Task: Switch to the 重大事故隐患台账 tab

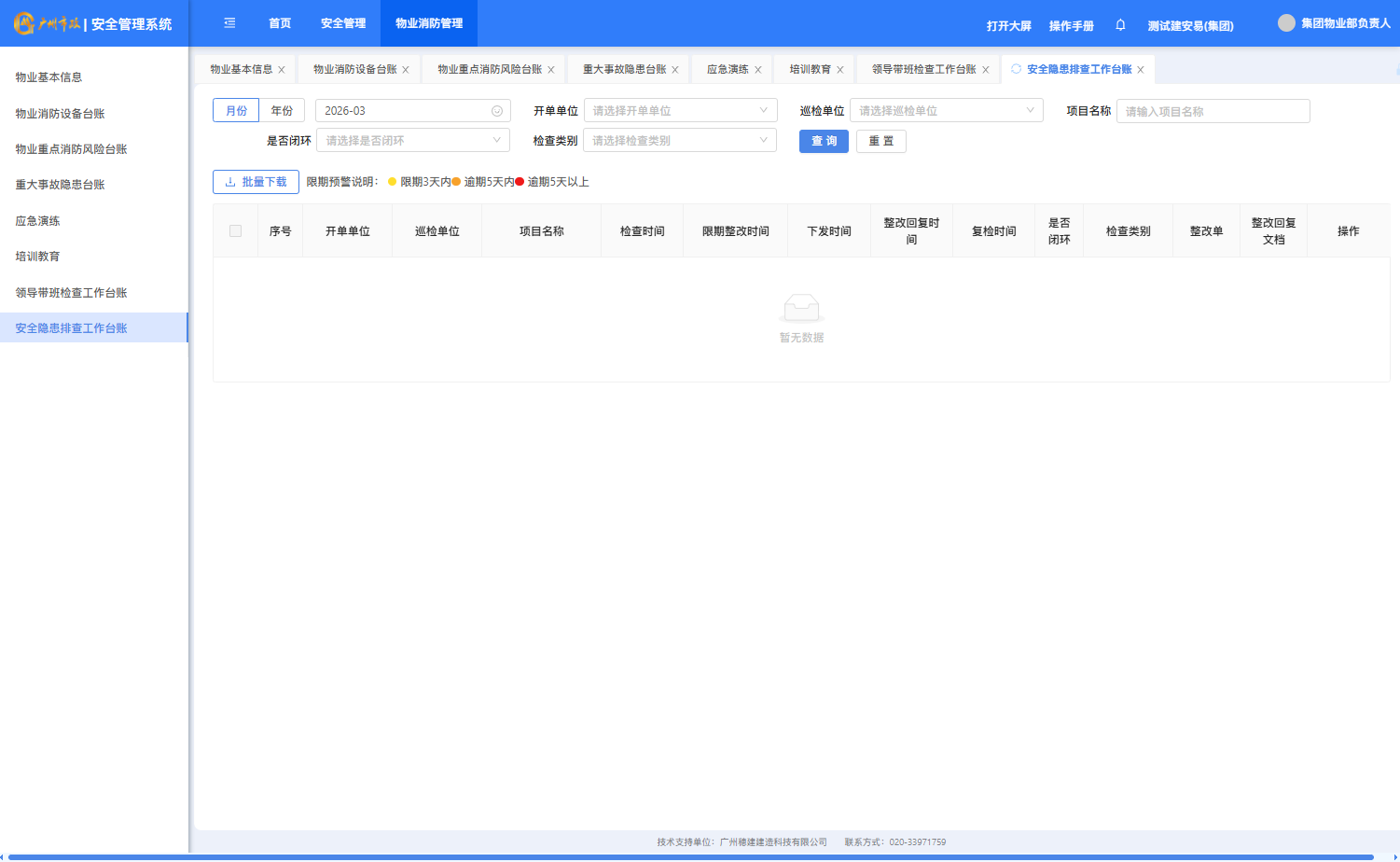Action: point(624,70)
